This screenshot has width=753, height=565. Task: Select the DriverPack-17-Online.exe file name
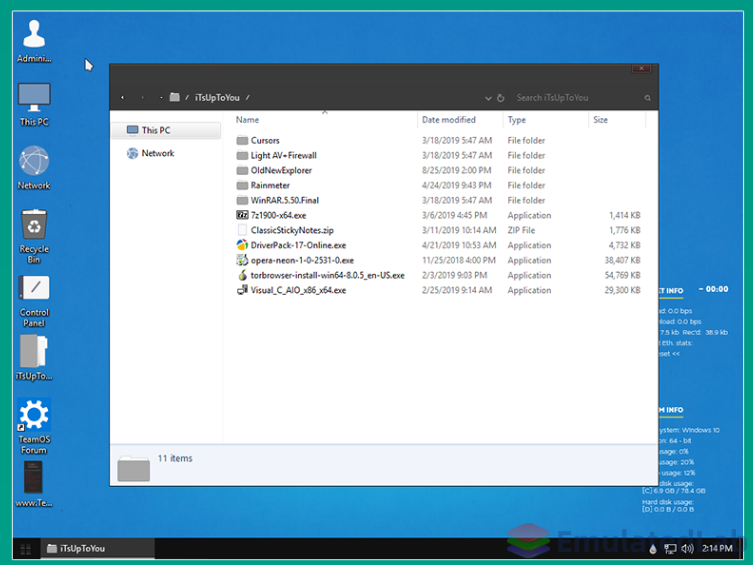click(x=298, y=245)
